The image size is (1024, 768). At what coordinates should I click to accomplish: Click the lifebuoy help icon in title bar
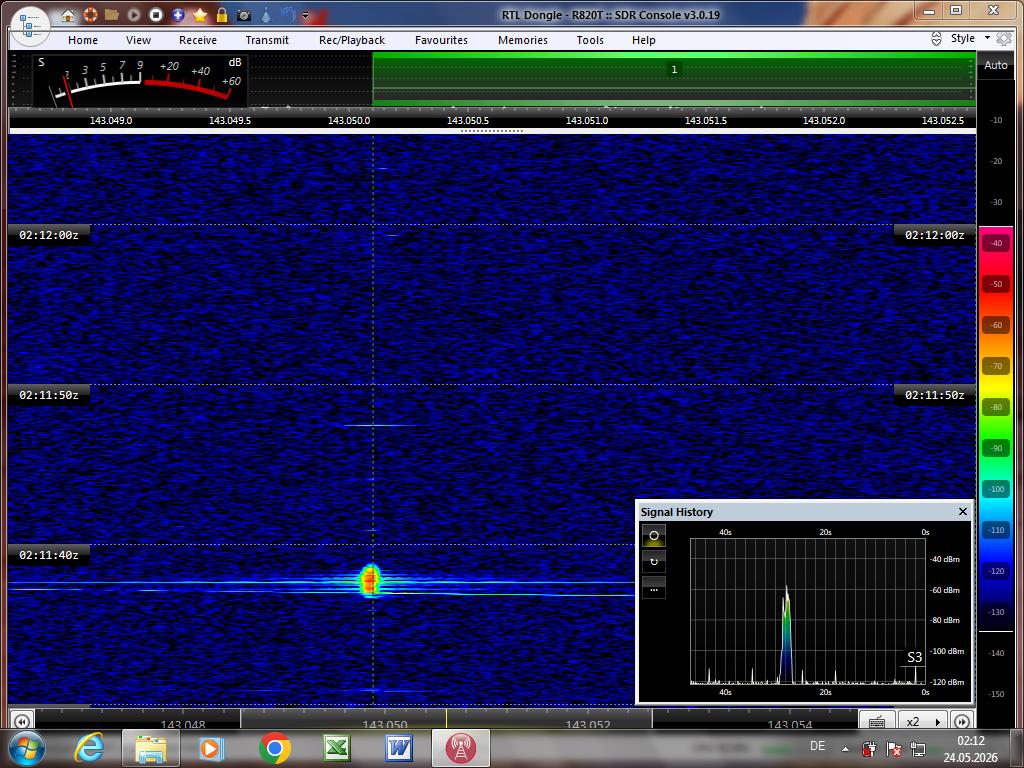coord(90,15)
